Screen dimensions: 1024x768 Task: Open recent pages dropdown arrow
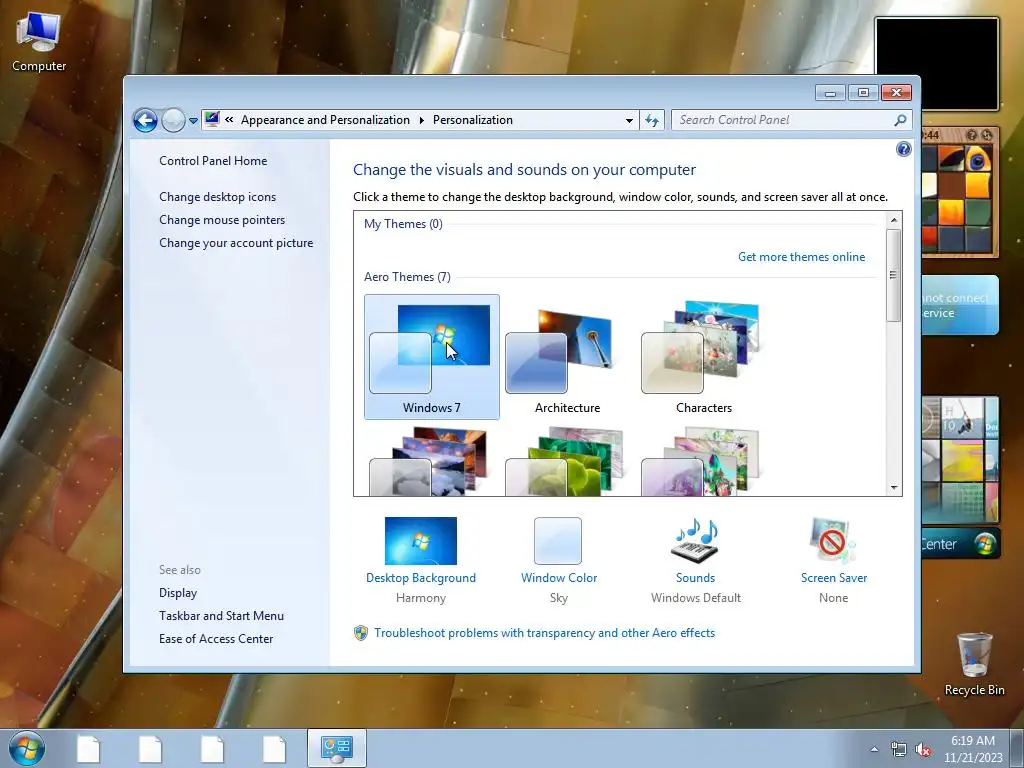click(x=193, y=121)
